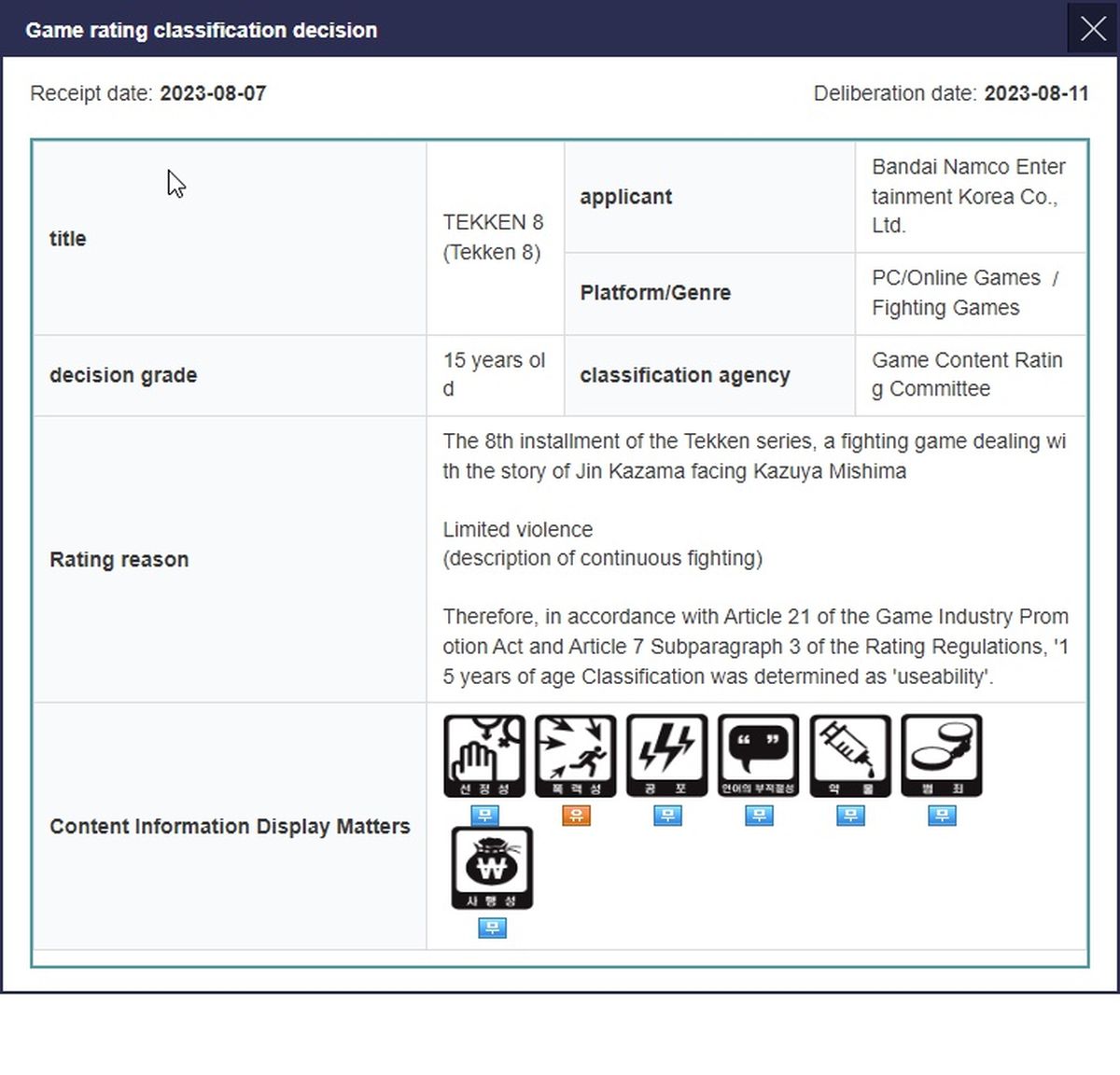
Task: Click the Bandai Namco applicant name
Action: click(x=968, y=196)
